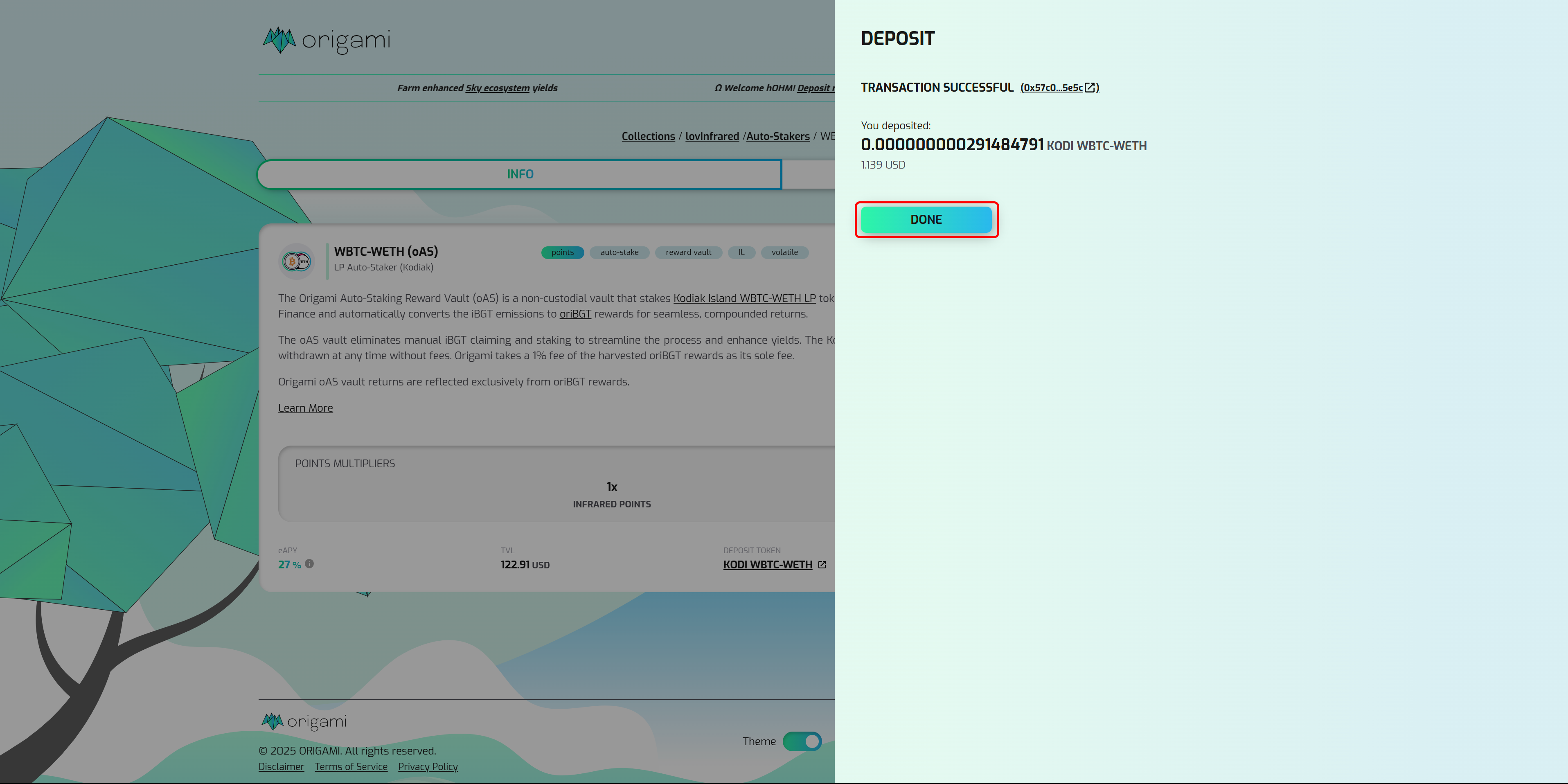1568x784 pixels.
Task: Click the eAPY info icon
Action: pyautogui.click(x=309, y=563)
